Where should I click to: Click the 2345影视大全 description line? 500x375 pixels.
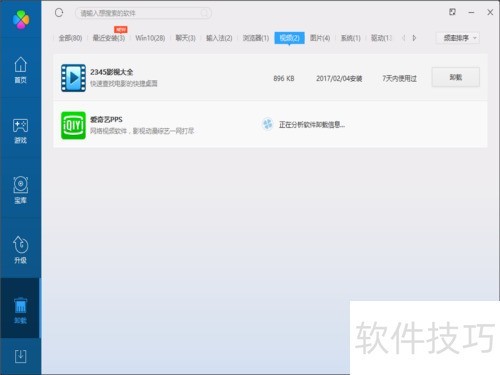tap(124, 83)
